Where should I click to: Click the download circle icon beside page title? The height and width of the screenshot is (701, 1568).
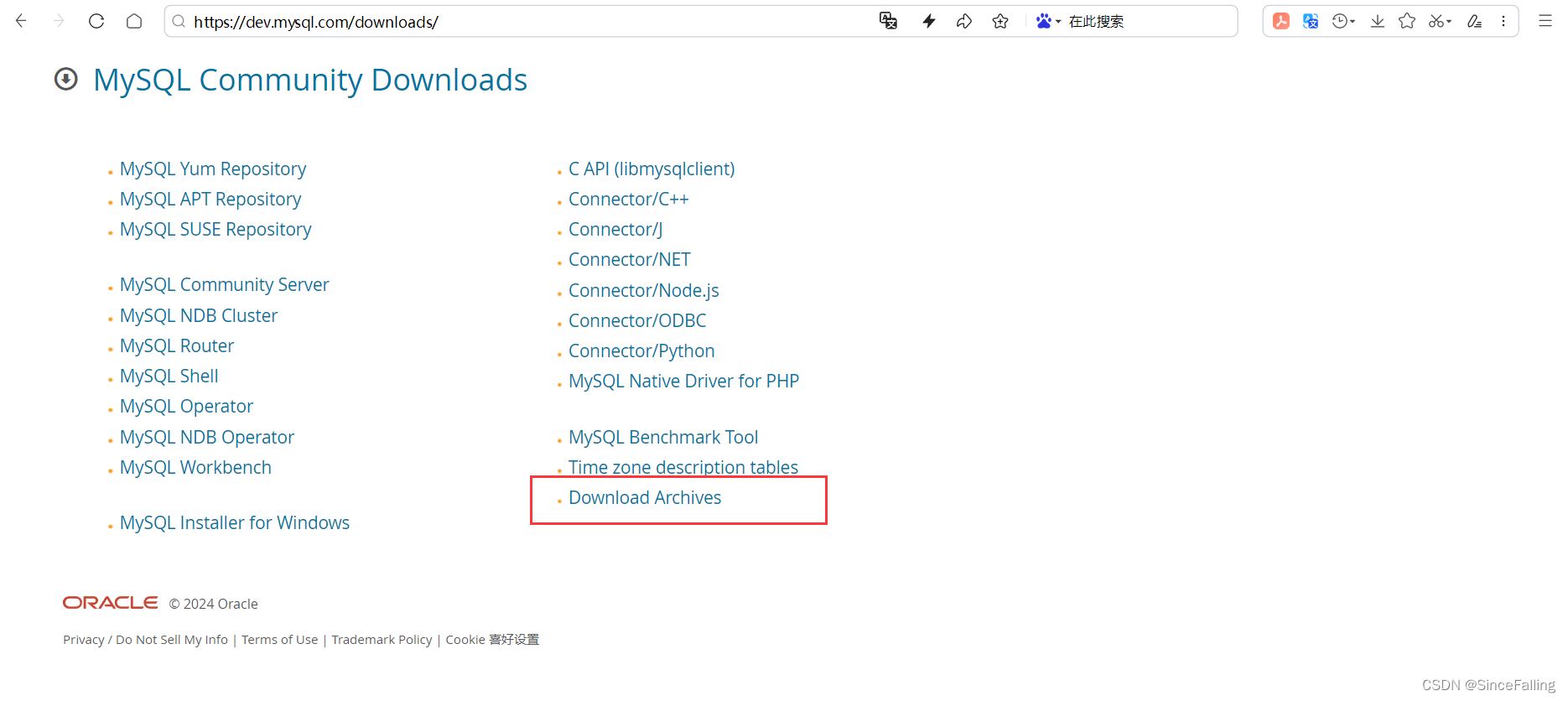[x=66, y=79]
